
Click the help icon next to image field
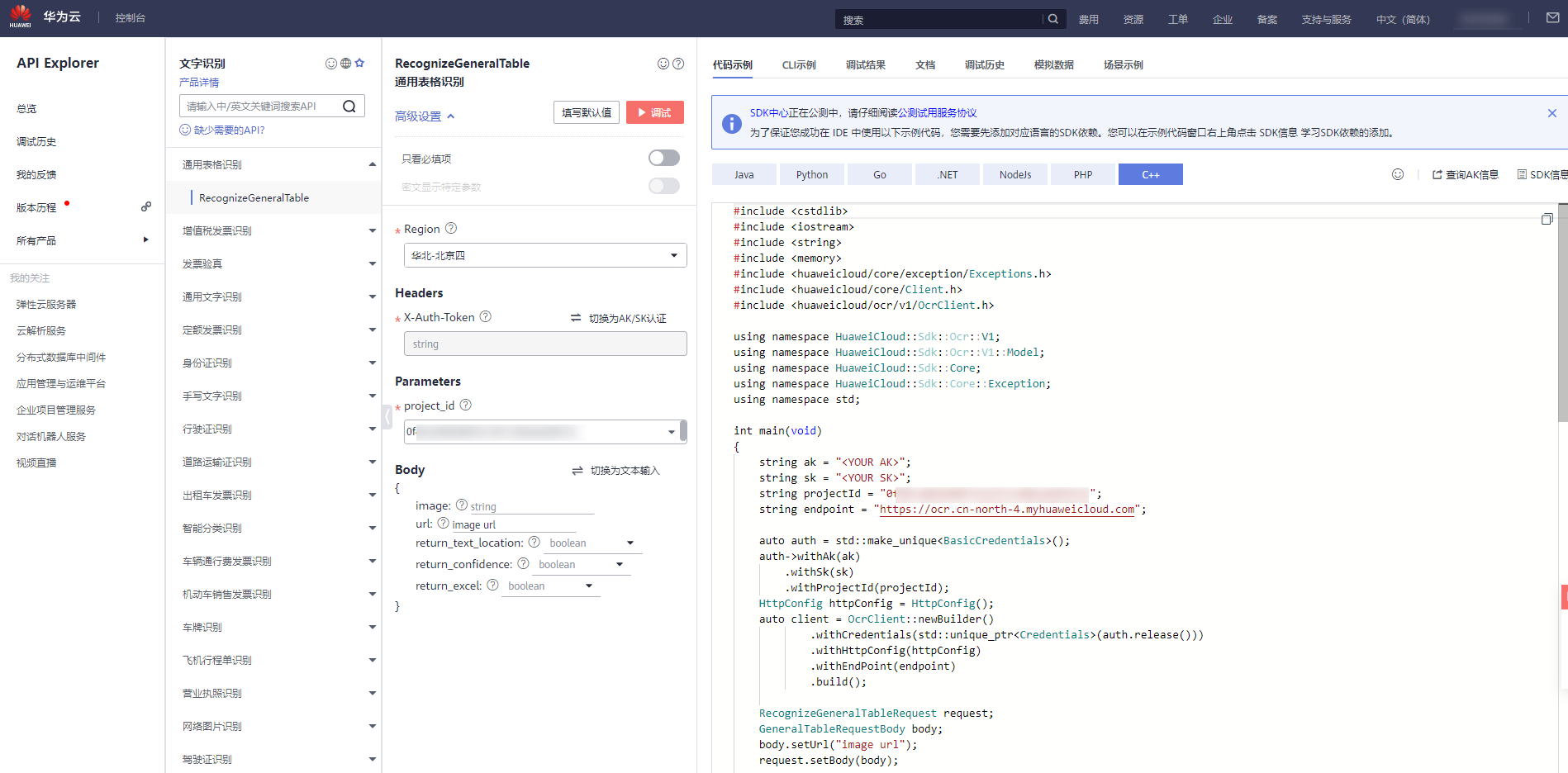coord(462,505)
